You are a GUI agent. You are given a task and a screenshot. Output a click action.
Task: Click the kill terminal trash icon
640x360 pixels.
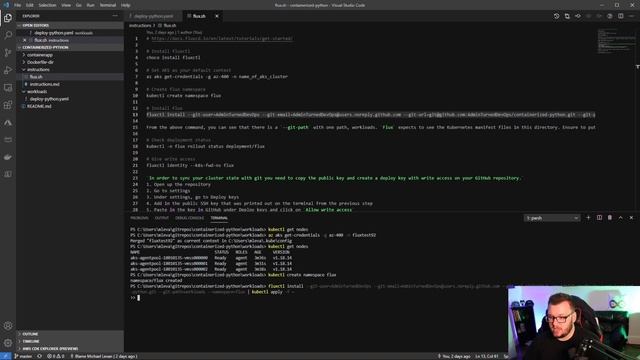(x=610, y=218)
